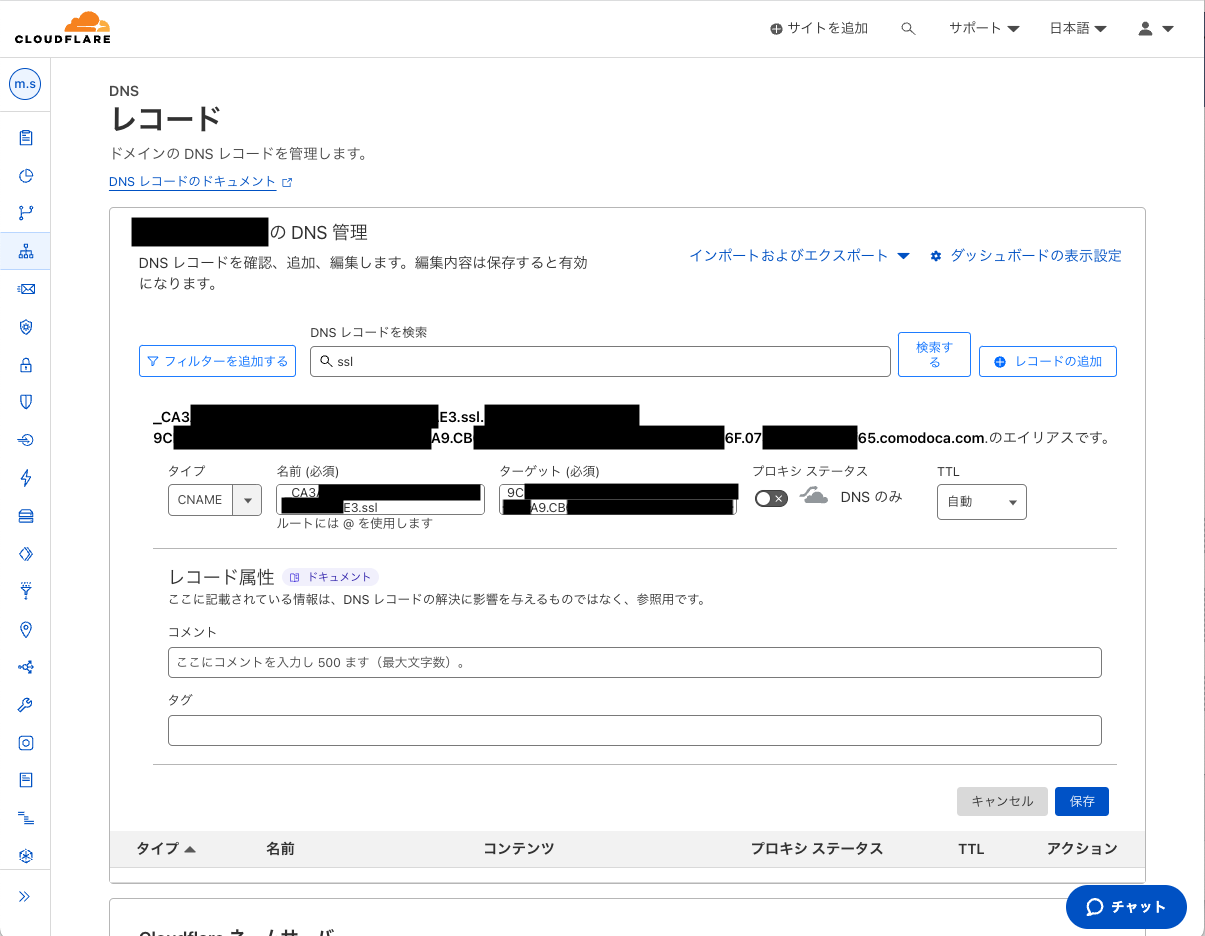The height and width of the screenshot is (936, 1205).
Task: Open the Email envelope sidebar icon
Action: pyautogui.click(x=26, y=289)
